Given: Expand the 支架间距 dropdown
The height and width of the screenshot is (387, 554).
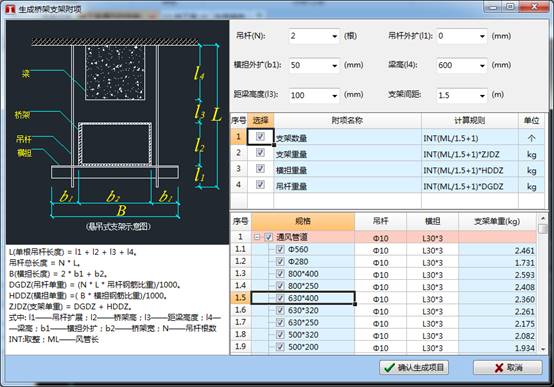Looking at the screenshot, I should 482,95.
